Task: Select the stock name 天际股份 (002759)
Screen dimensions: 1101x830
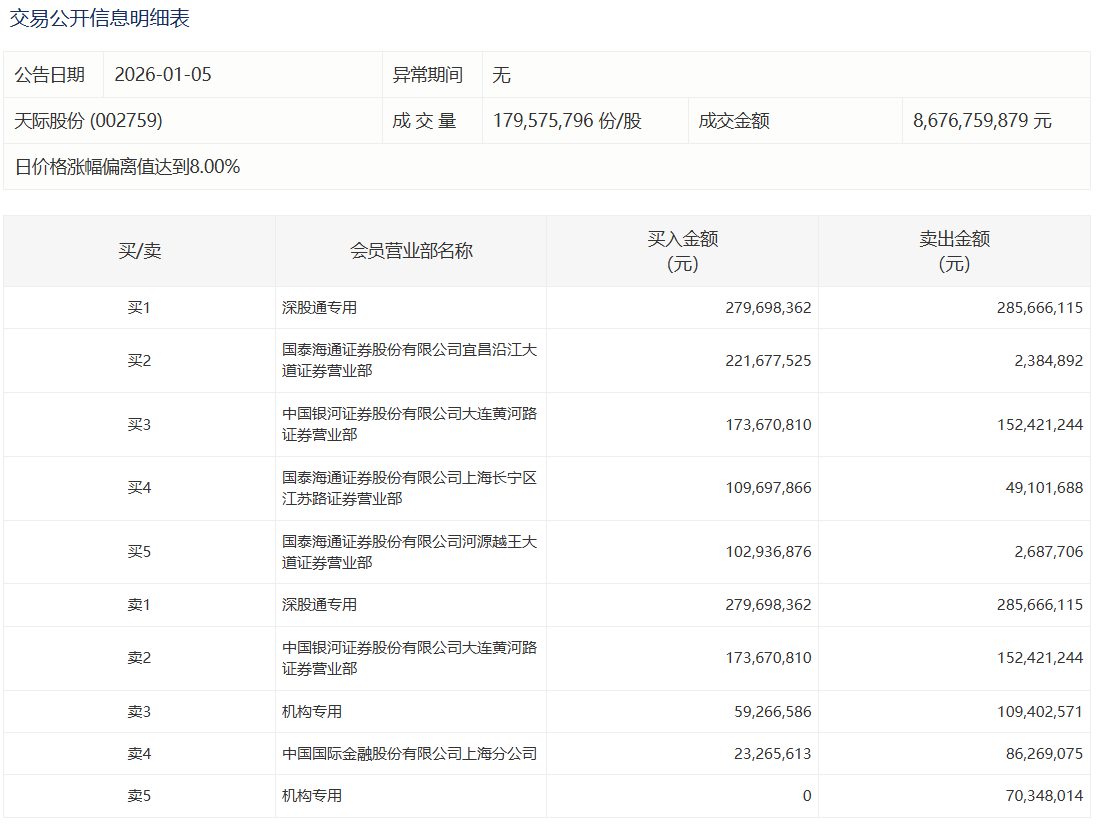Action: (89, 121)
